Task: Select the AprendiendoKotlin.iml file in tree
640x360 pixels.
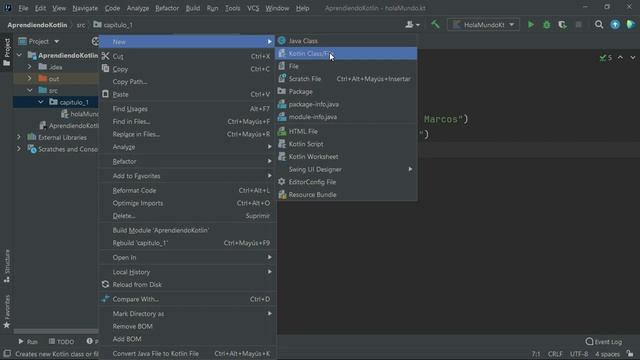Action: tap(69, 126)
